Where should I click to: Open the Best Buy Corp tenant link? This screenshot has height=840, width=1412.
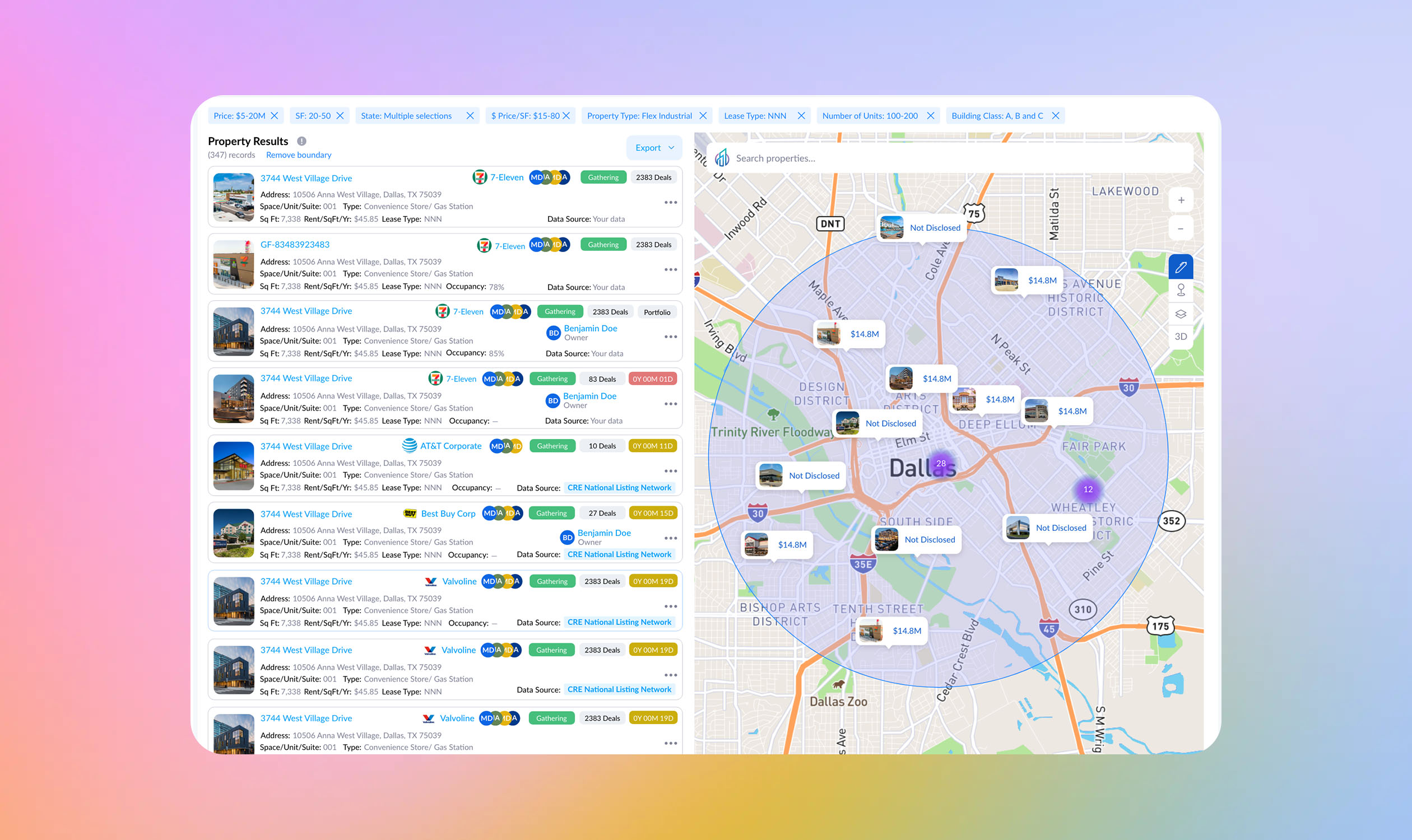[448, 514]
